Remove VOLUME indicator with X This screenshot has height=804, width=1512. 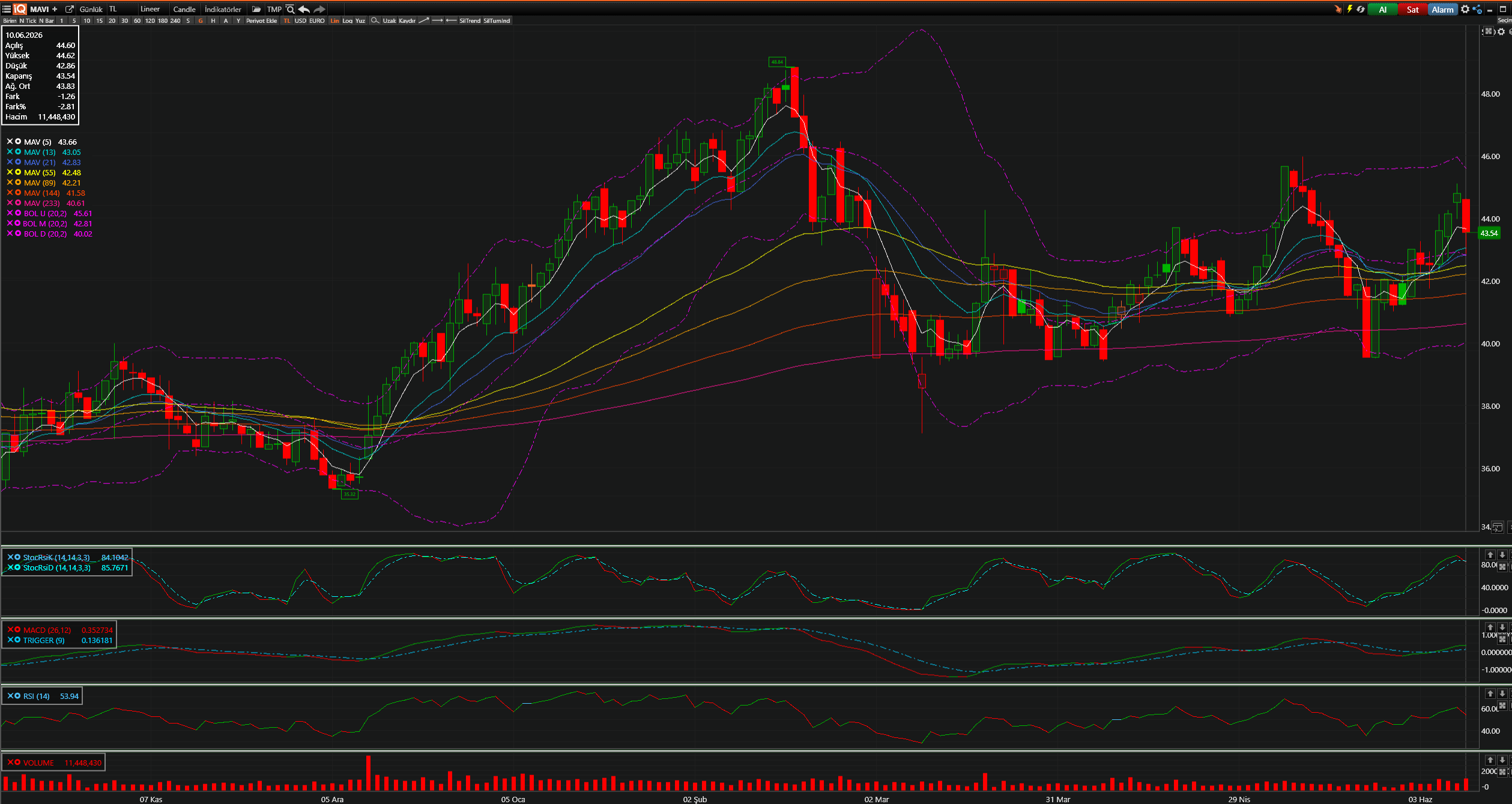[x=10, y=763]
